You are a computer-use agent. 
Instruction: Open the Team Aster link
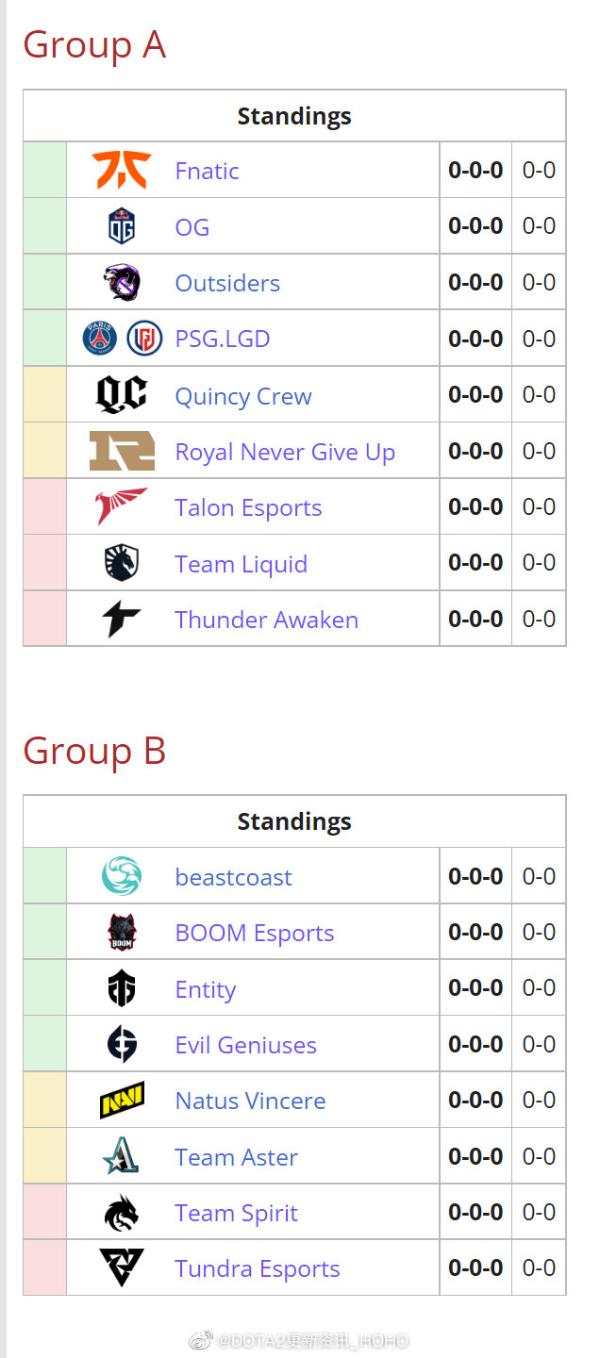click(x=236, y=1156)
